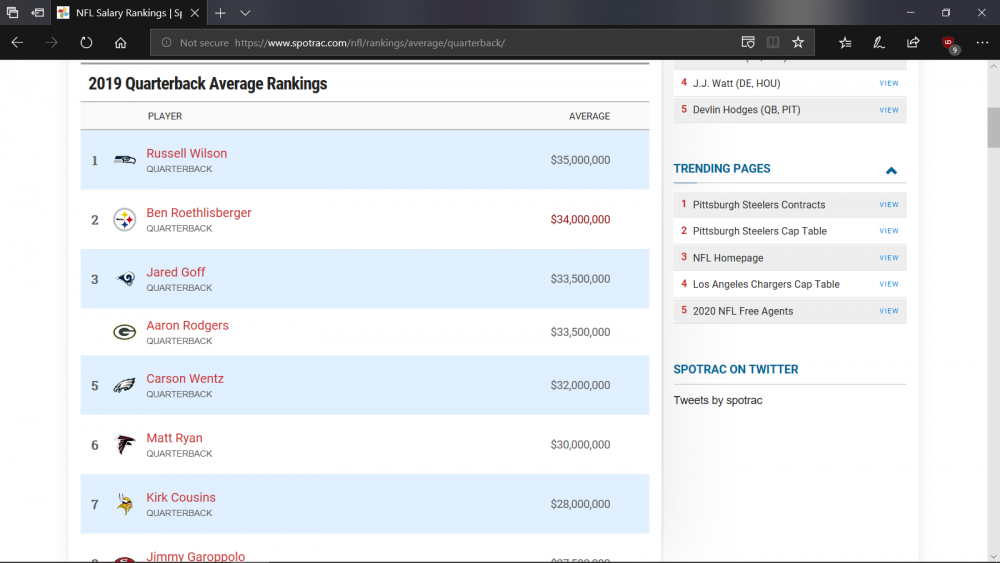View 2020 NFL Free Agents page
This screenshot has width=1000, height=563.
888,311
